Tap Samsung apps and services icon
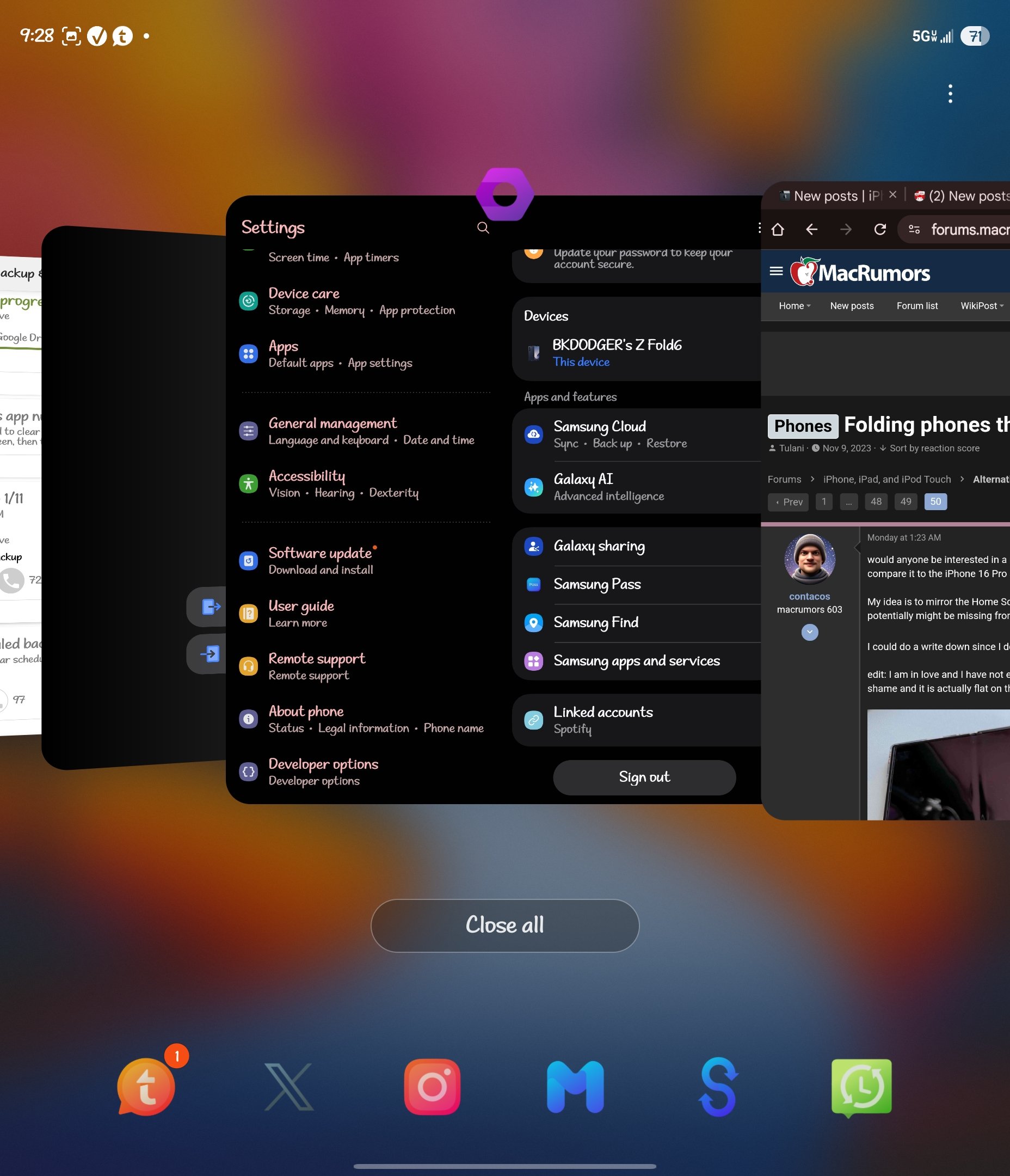Screen dimensions: 1010x1176 click(533, 660)
